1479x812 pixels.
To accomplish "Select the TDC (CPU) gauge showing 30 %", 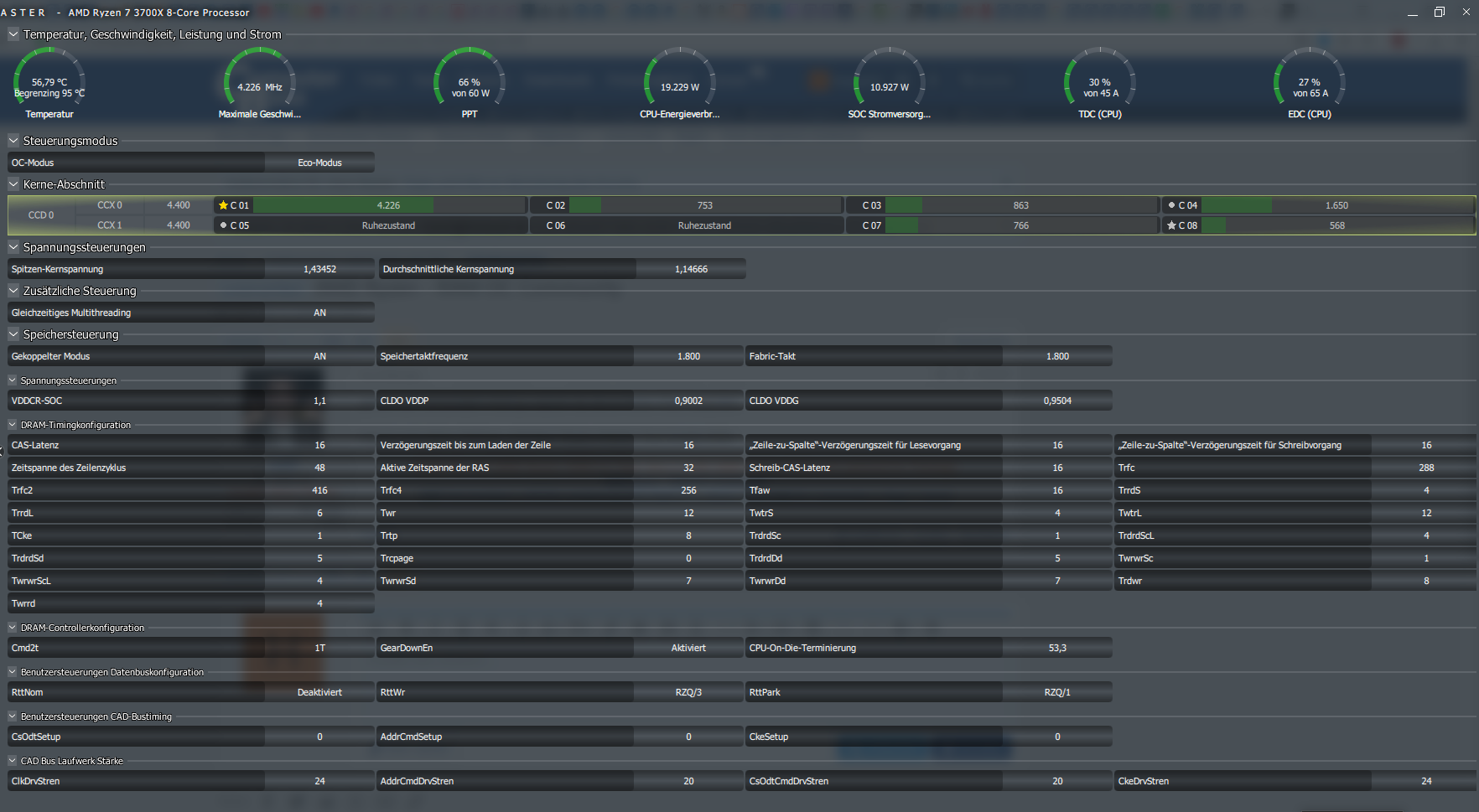I will click(1100, 83).
